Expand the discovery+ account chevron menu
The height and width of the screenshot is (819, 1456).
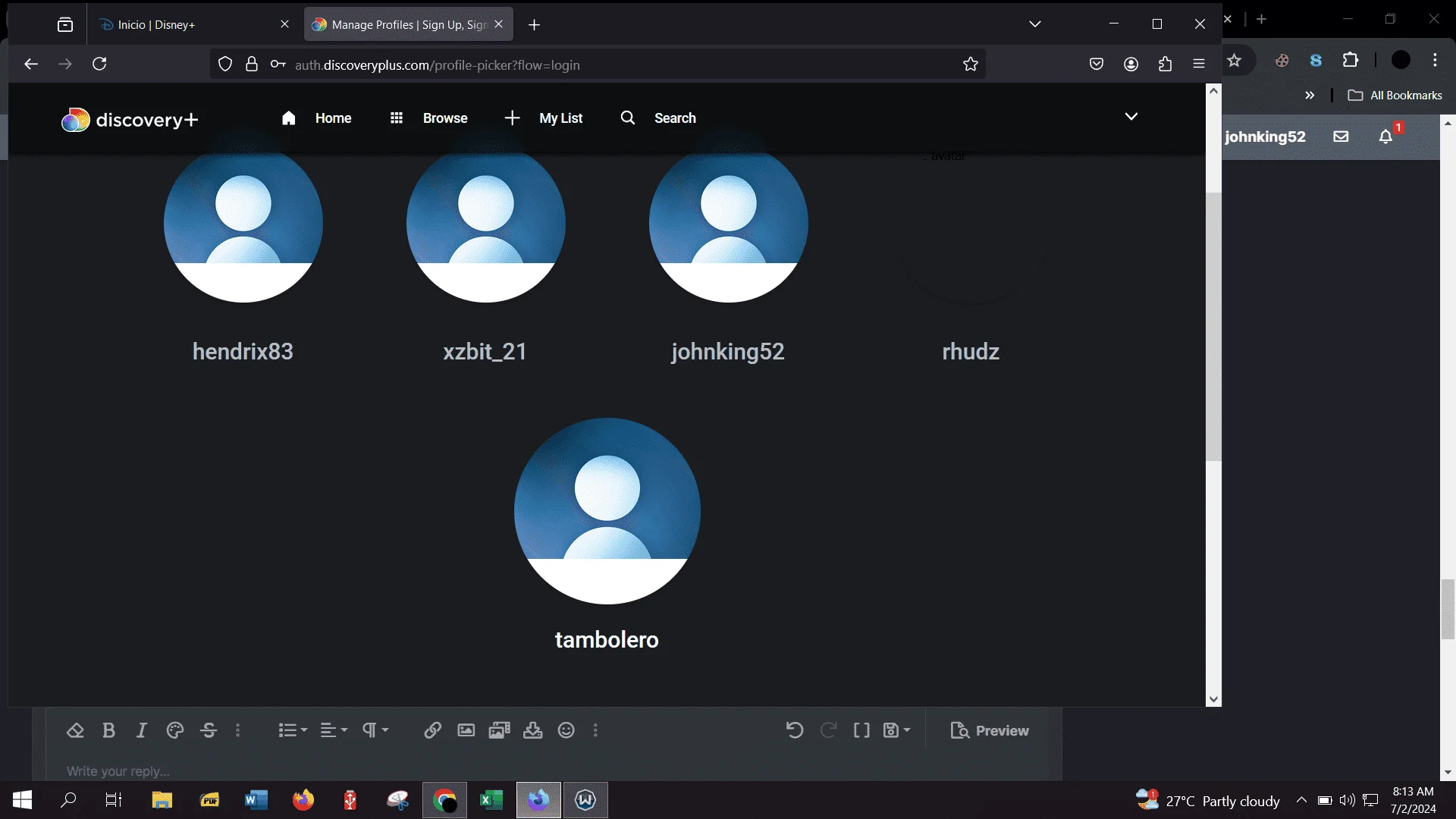1131,117
